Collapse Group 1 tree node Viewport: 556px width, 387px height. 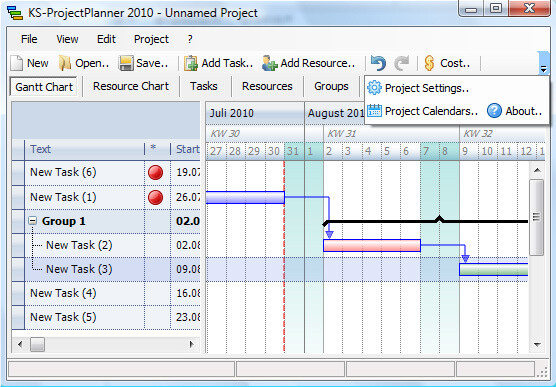tap(33, 221)
